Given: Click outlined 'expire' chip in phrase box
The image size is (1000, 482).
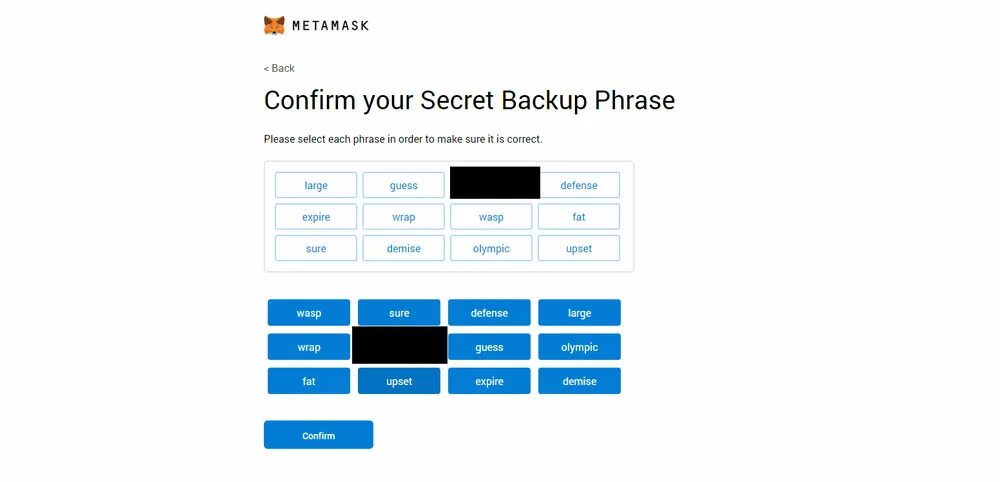Looking at the screenshot, I should click(x=316, y=217).
